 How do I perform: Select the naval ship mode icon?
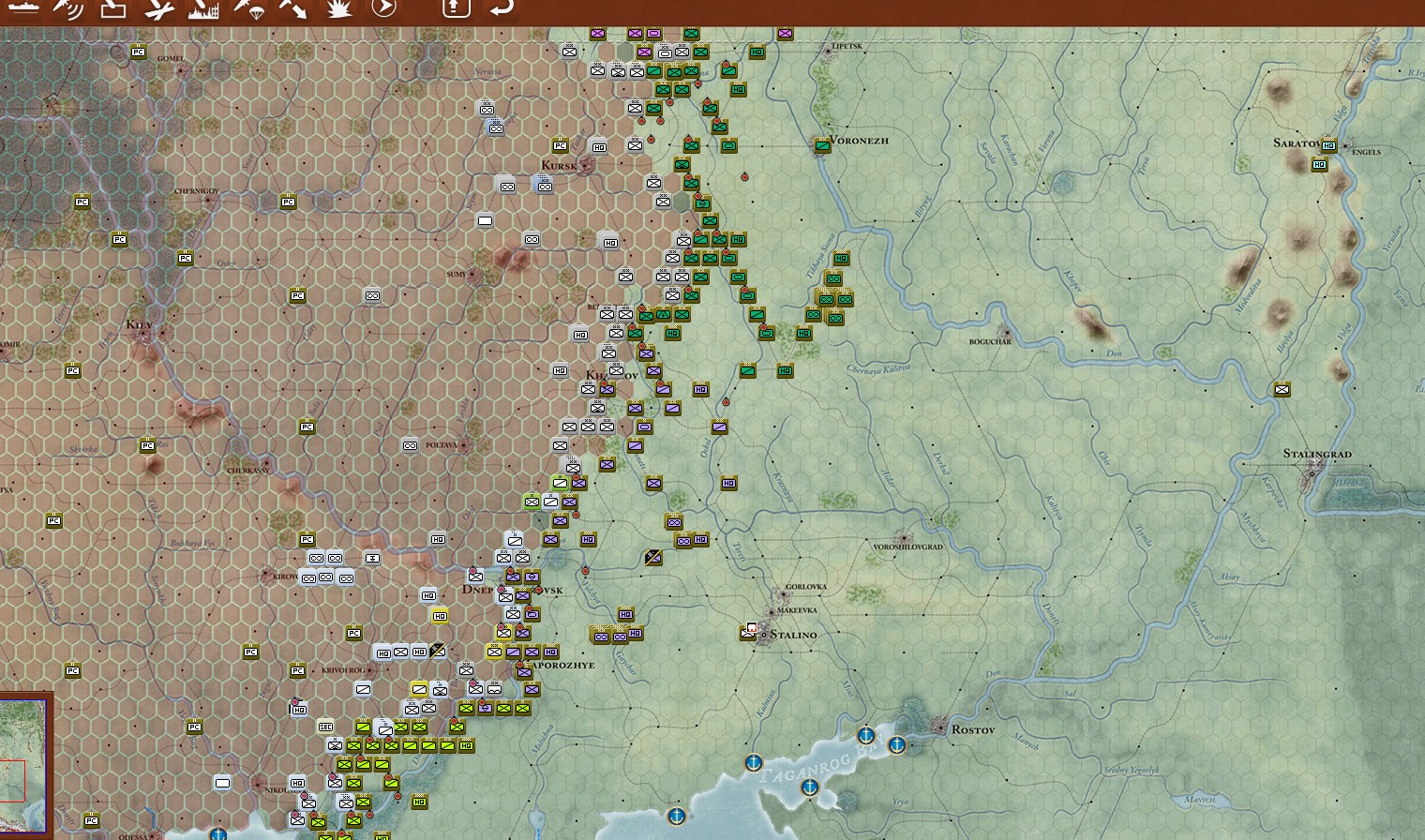pyautogui.click(x=23, y=7)
